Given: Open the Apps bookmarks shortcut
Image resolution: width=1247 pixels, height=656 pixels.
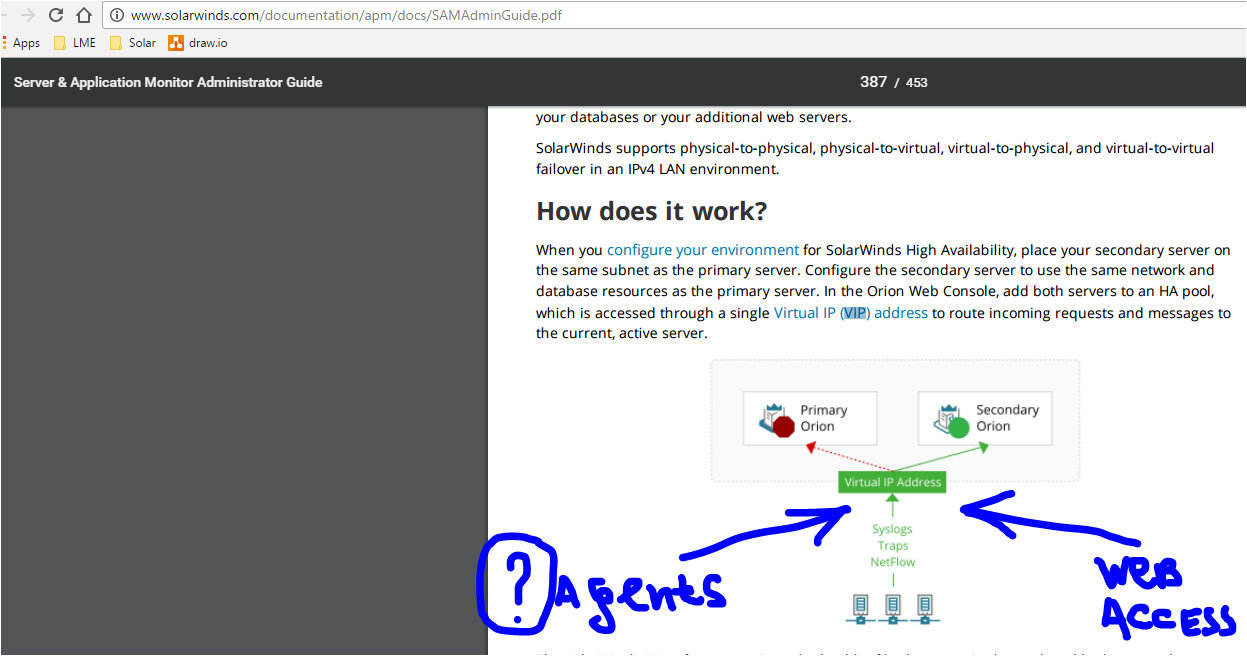Looking at the screenshot, I should tap(21, 43).
